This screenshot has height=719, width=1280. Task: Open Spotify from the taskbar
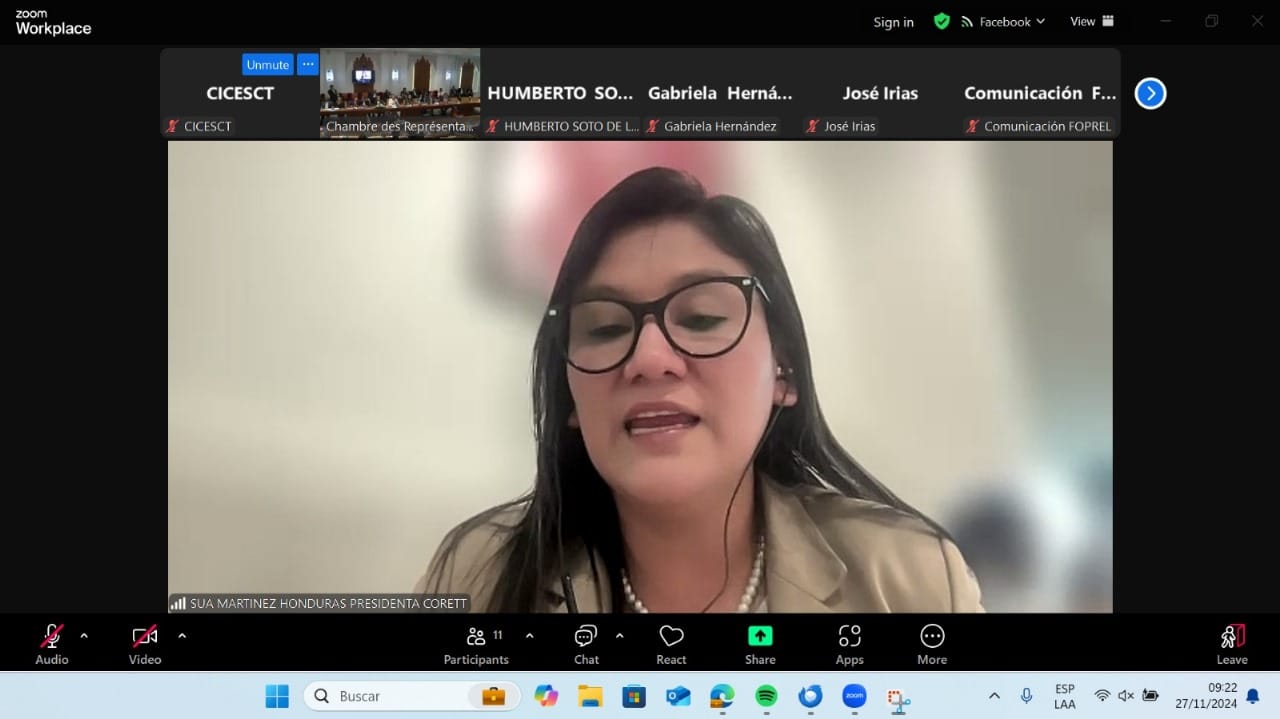tap(766, 696)
